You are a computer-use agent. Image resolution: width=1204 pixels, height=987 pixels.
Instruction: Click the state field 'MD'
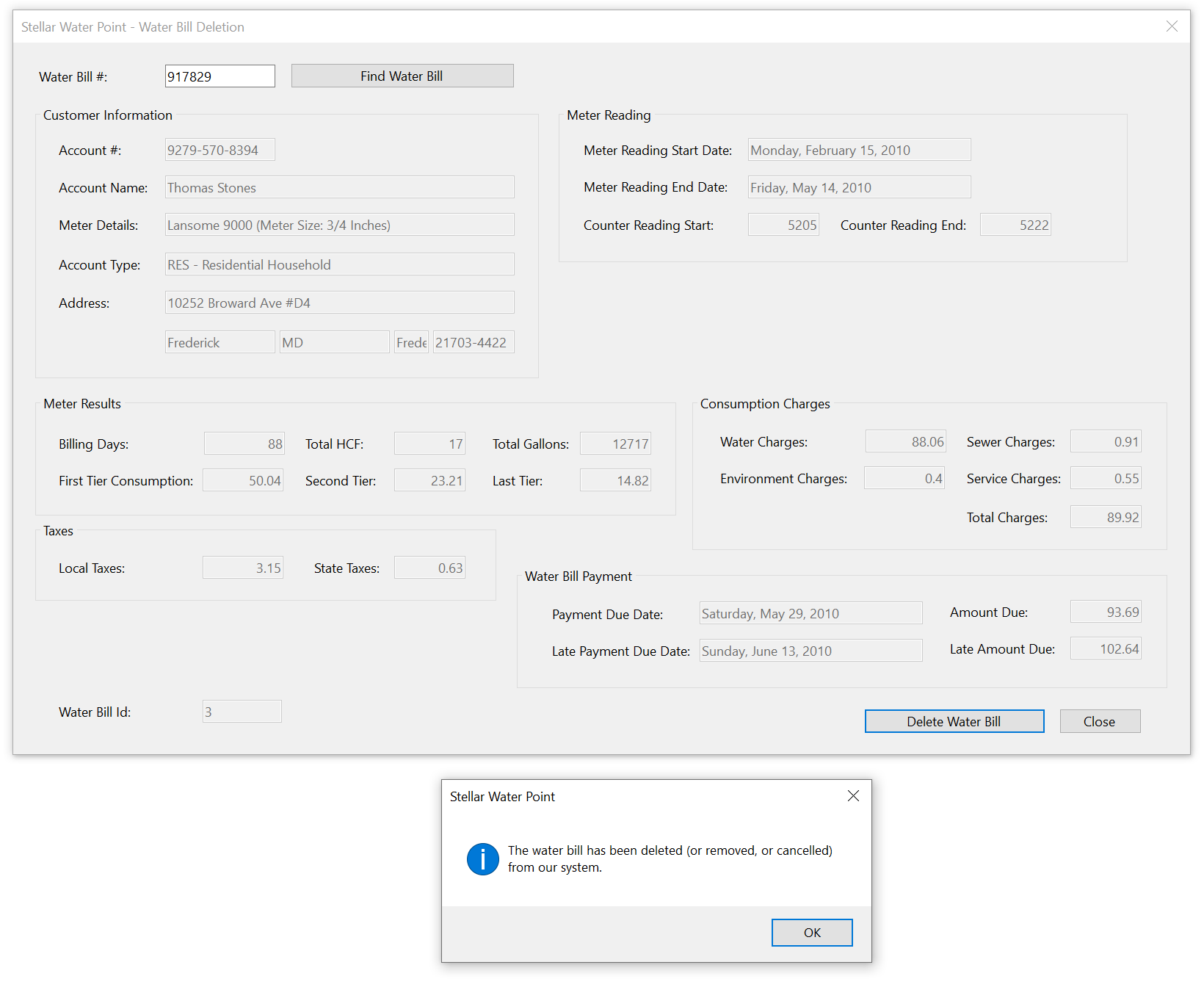335,342
